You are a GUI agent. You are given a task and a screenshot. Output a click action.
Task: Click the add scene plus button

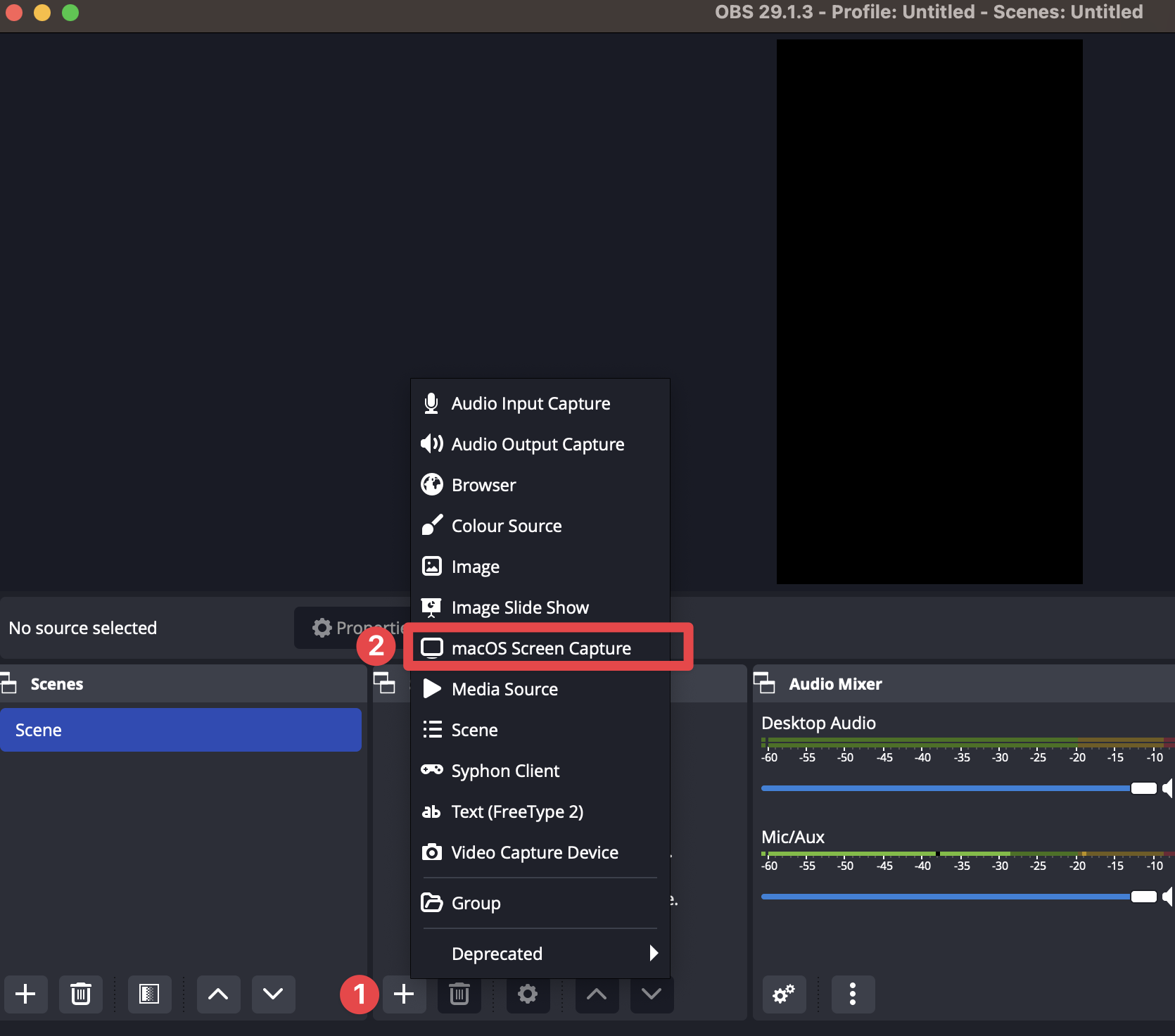click(25, 994)
